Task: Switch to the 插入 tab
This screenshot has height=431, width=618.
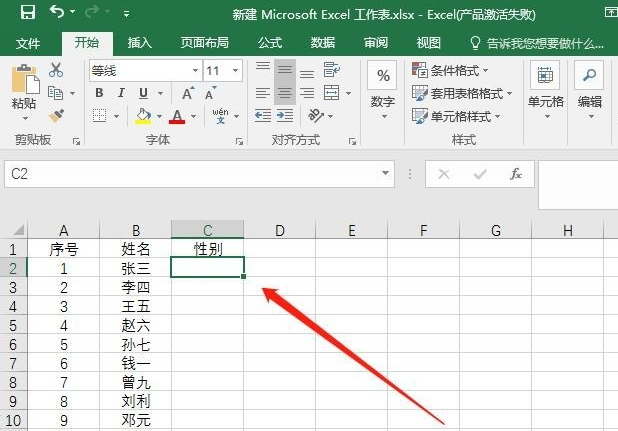Action: coord(140,43)
